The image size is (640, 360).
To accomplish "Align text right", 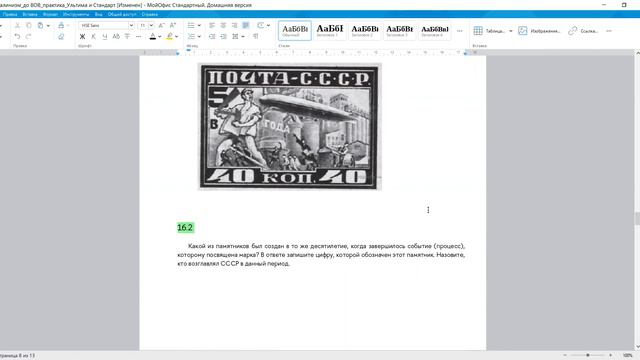I will pyautogui.click(x=234, y=25).
